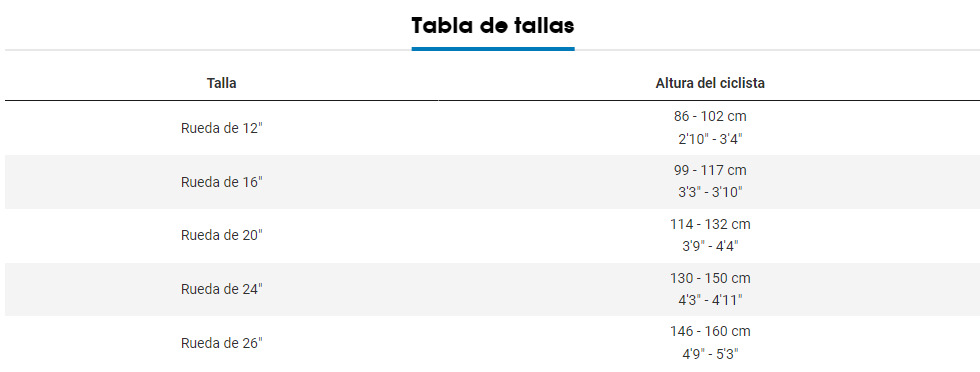Select the Rueda de 24" size cell
Viewport: 980px width, 372px height.
pyautogui.click(x=222, y=289)
